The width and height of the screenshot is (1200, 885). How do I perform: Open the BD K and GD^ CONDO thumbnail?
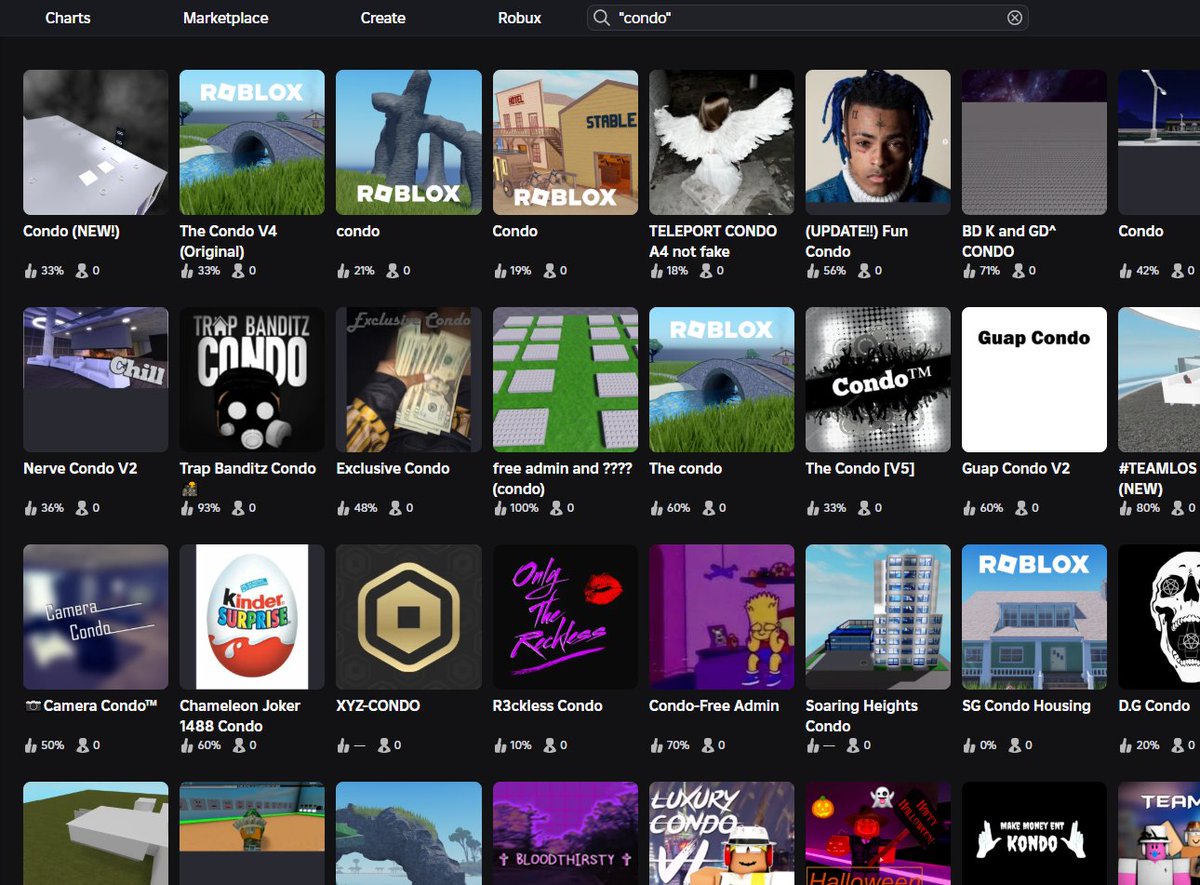pos(1035,142)
